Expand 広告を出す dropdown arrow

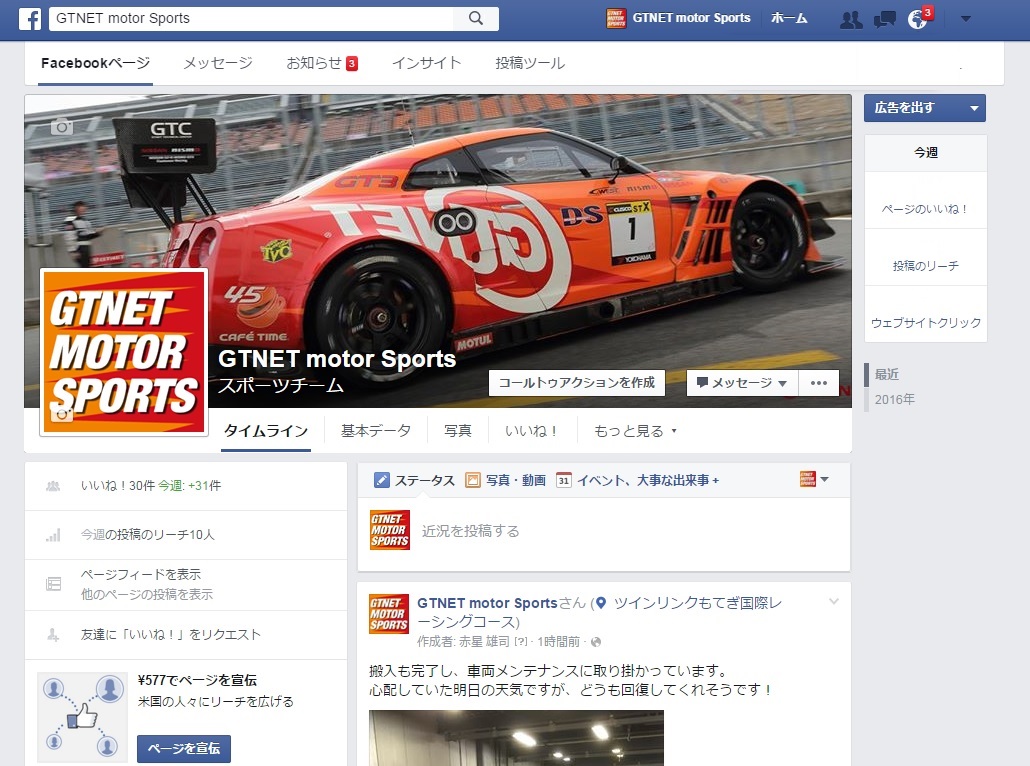tap(974, 108)
